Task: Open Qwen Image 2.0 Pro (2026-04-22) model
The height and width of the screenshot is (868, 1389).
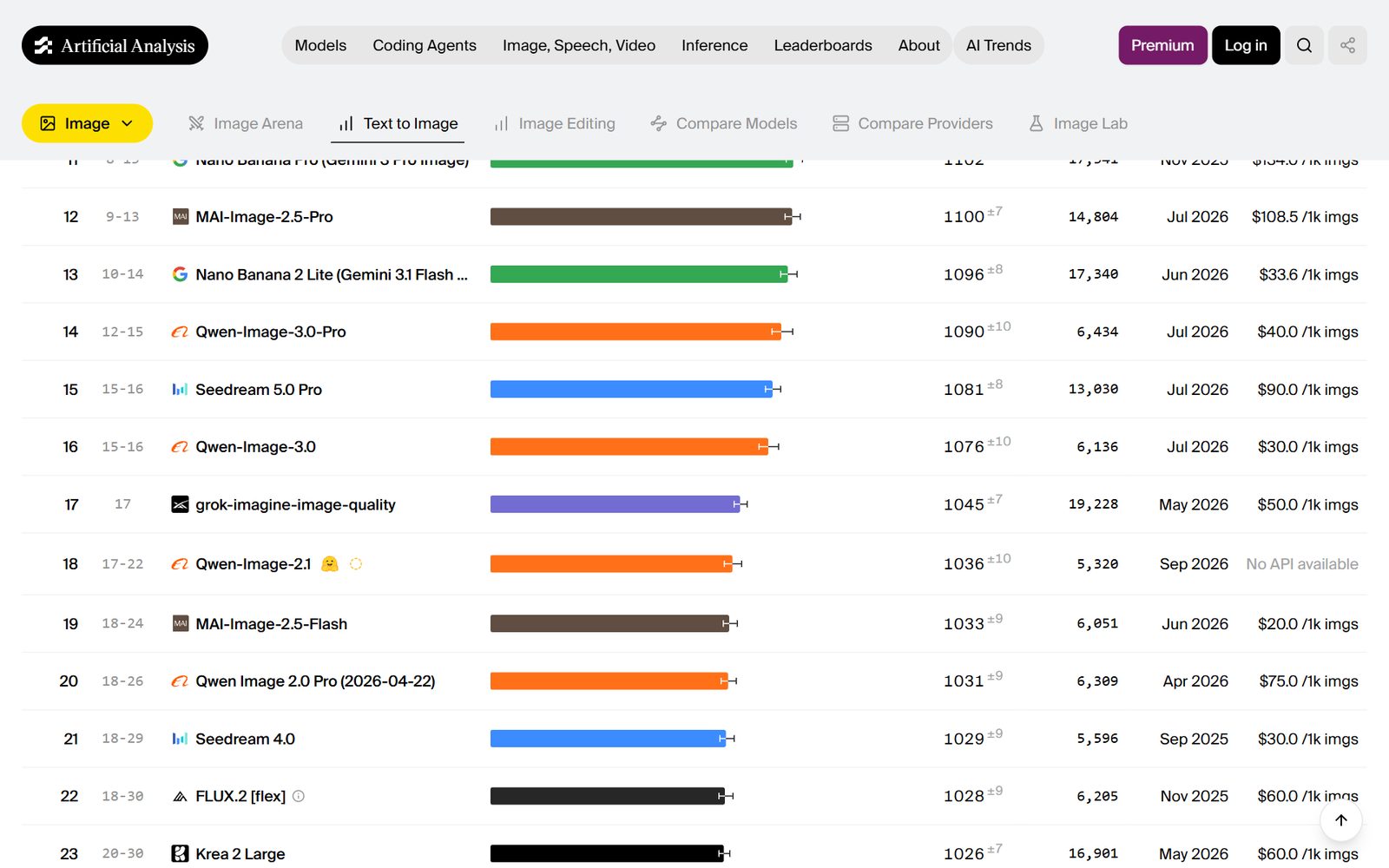Action: point(315,681)
